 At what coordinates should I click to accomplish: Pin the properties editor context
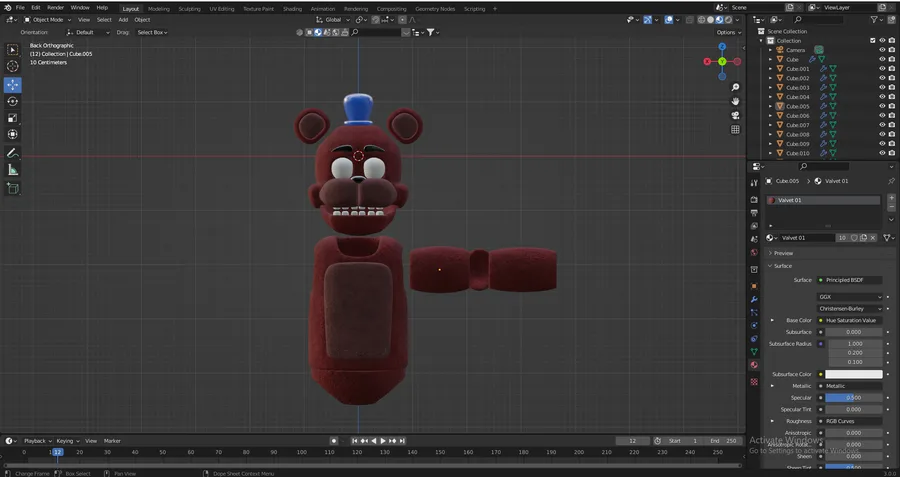tap(891, 181)
